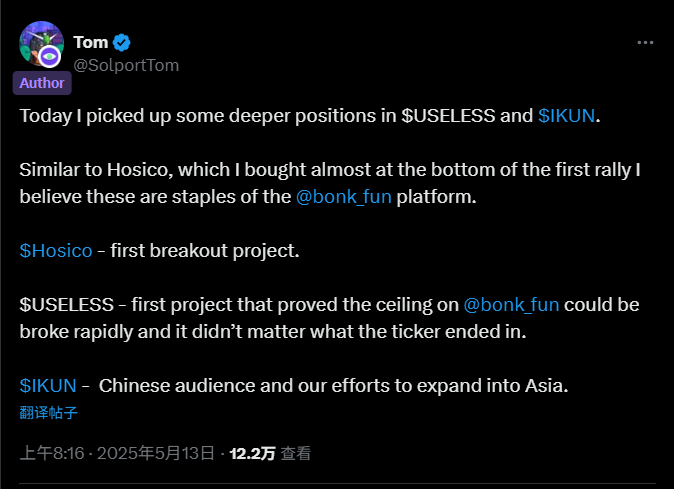Open the $IKUN cashtag before 'Chinese audience'
This screenshot has width=674, height=489.
click(x=47, y=385)
